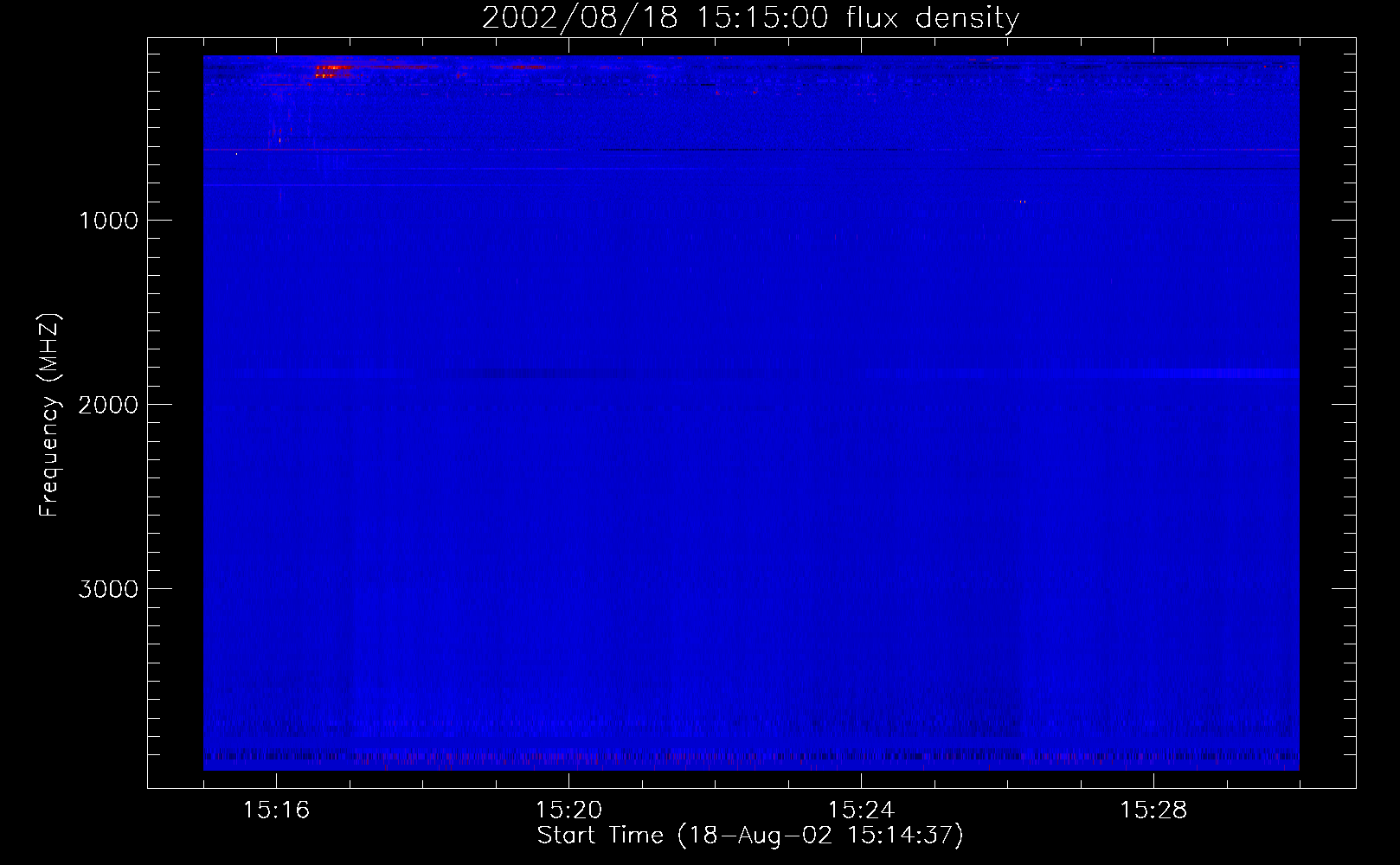The width and height of the screenshot is (1400, 865).
Task: Click the 15:20 time tick label
Action: tap(568, 810)
